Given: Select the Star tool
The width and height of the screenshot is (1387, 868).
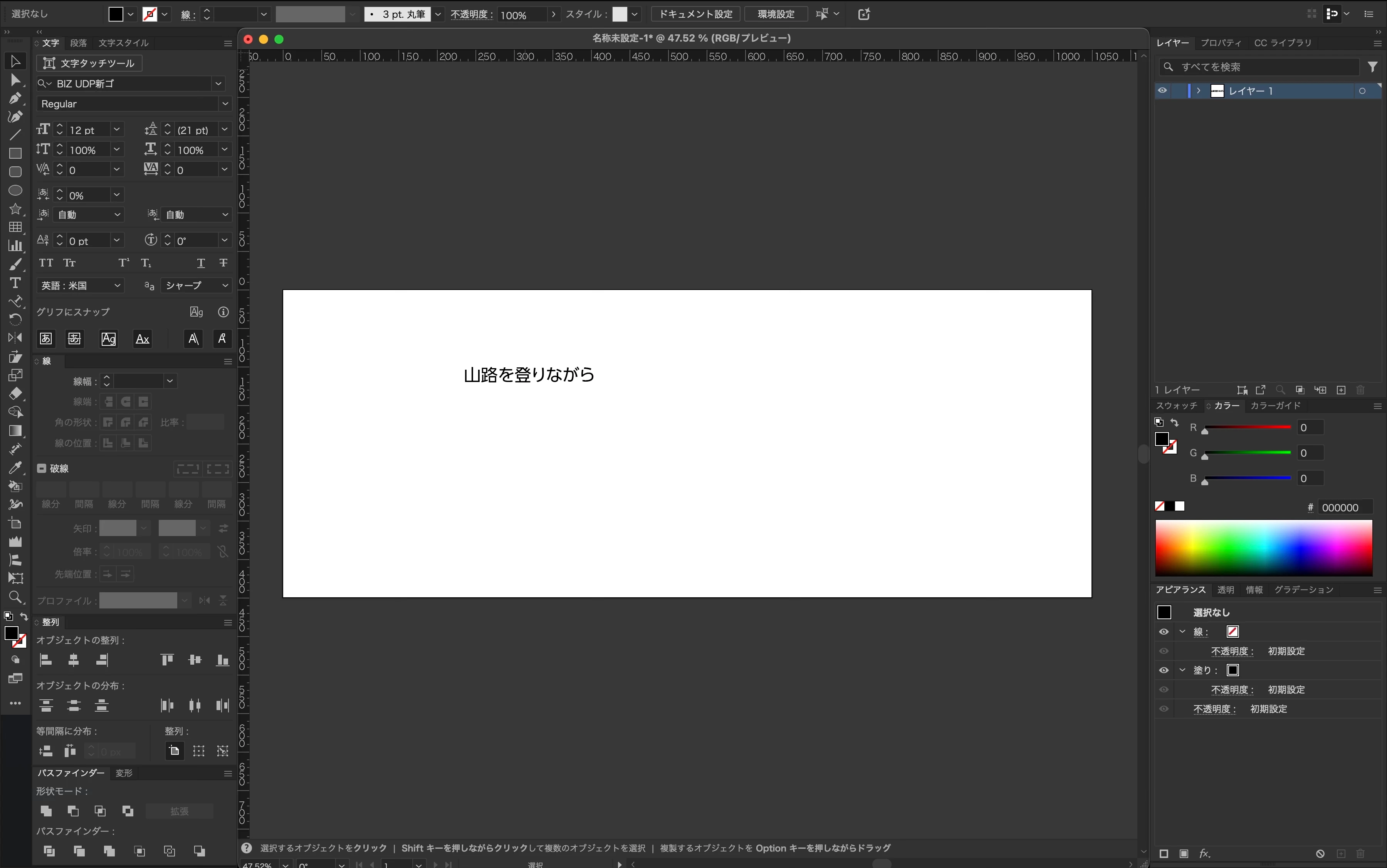Looking at the screenshot, I should pyautogui.click(x=15, y=209).
